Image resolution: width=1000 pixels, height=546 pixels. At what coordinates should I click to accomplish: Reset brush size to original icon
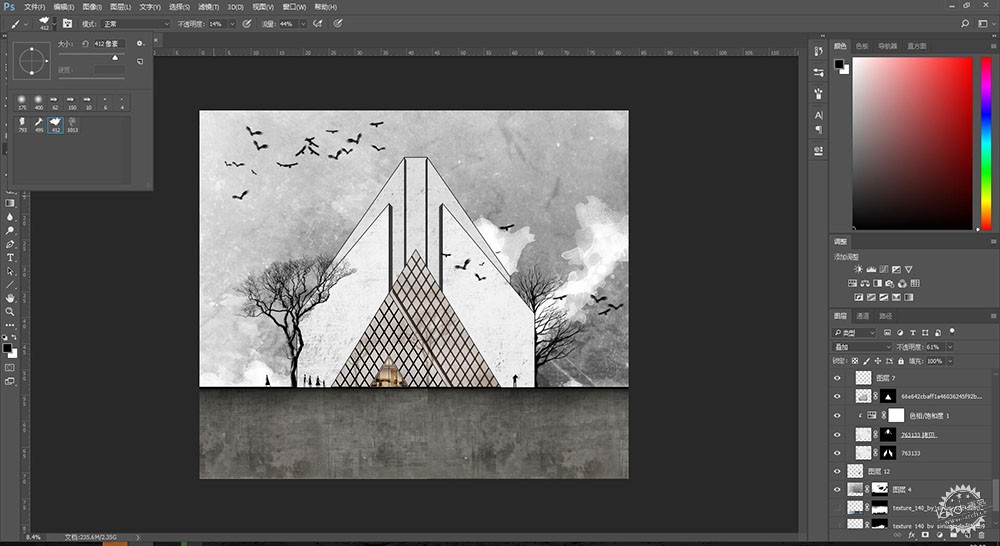tap(85, 43)
